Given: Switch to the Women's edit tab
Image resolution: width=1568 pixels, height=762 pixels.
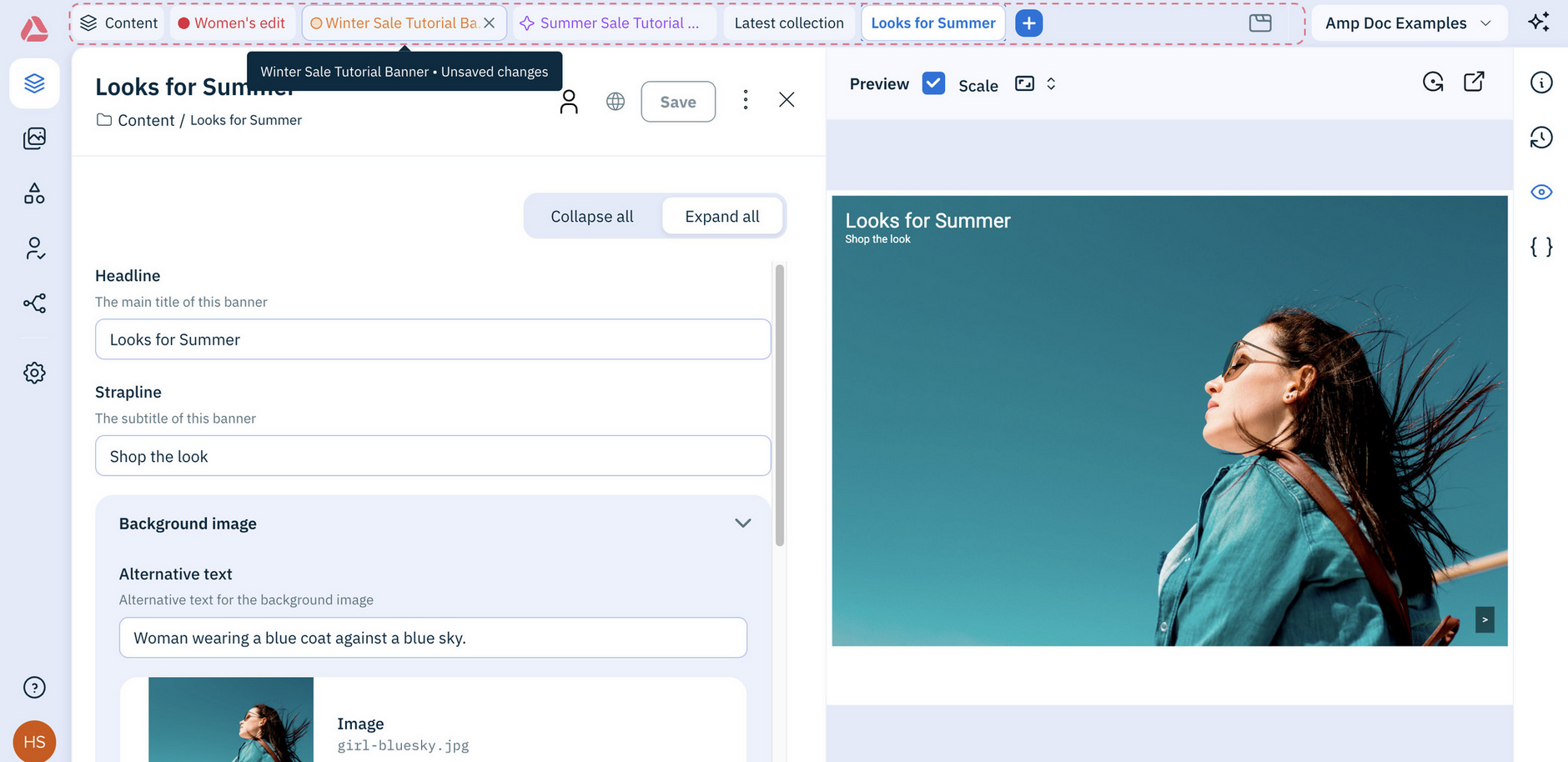Looking at the screenshot, I should [232, 23].
